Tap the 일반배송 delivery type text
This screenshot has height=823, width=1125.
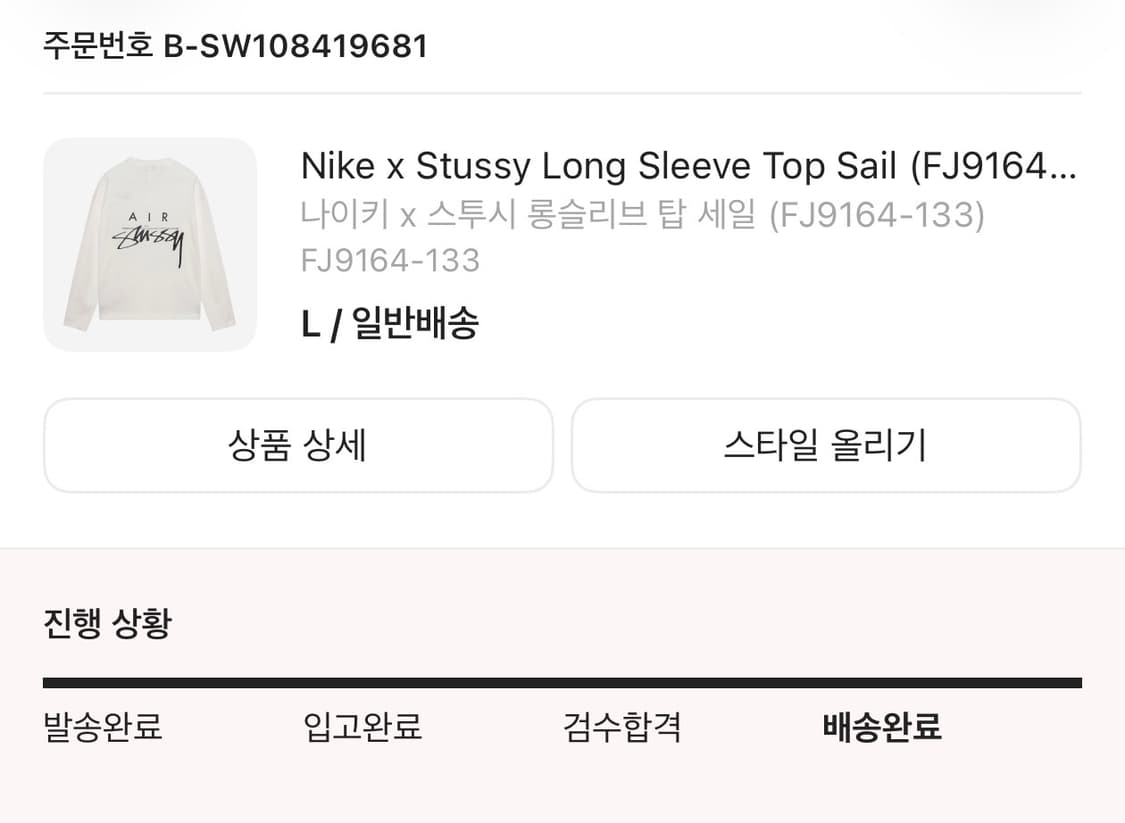[415, 324]
